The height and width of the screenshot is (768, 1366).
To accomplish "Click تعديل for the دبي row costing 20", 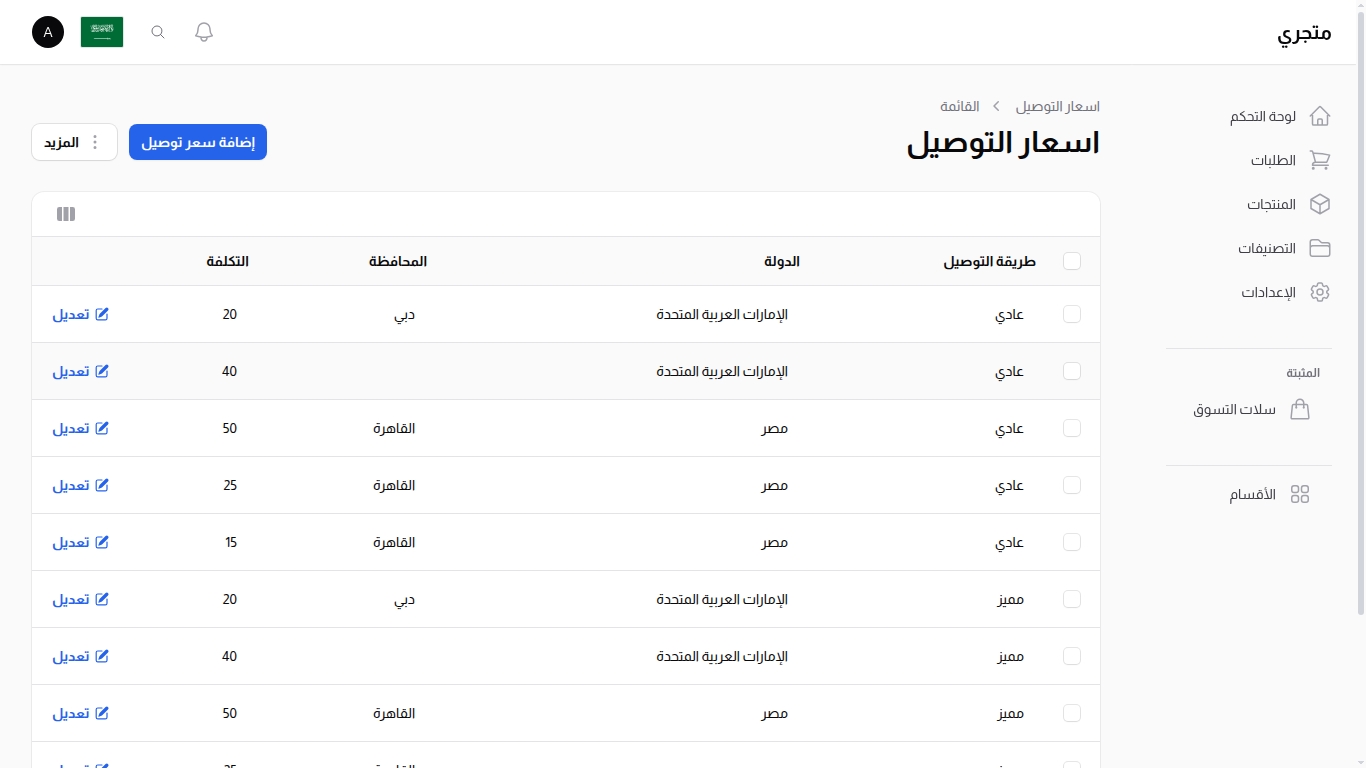I will (x=80, y=314).
